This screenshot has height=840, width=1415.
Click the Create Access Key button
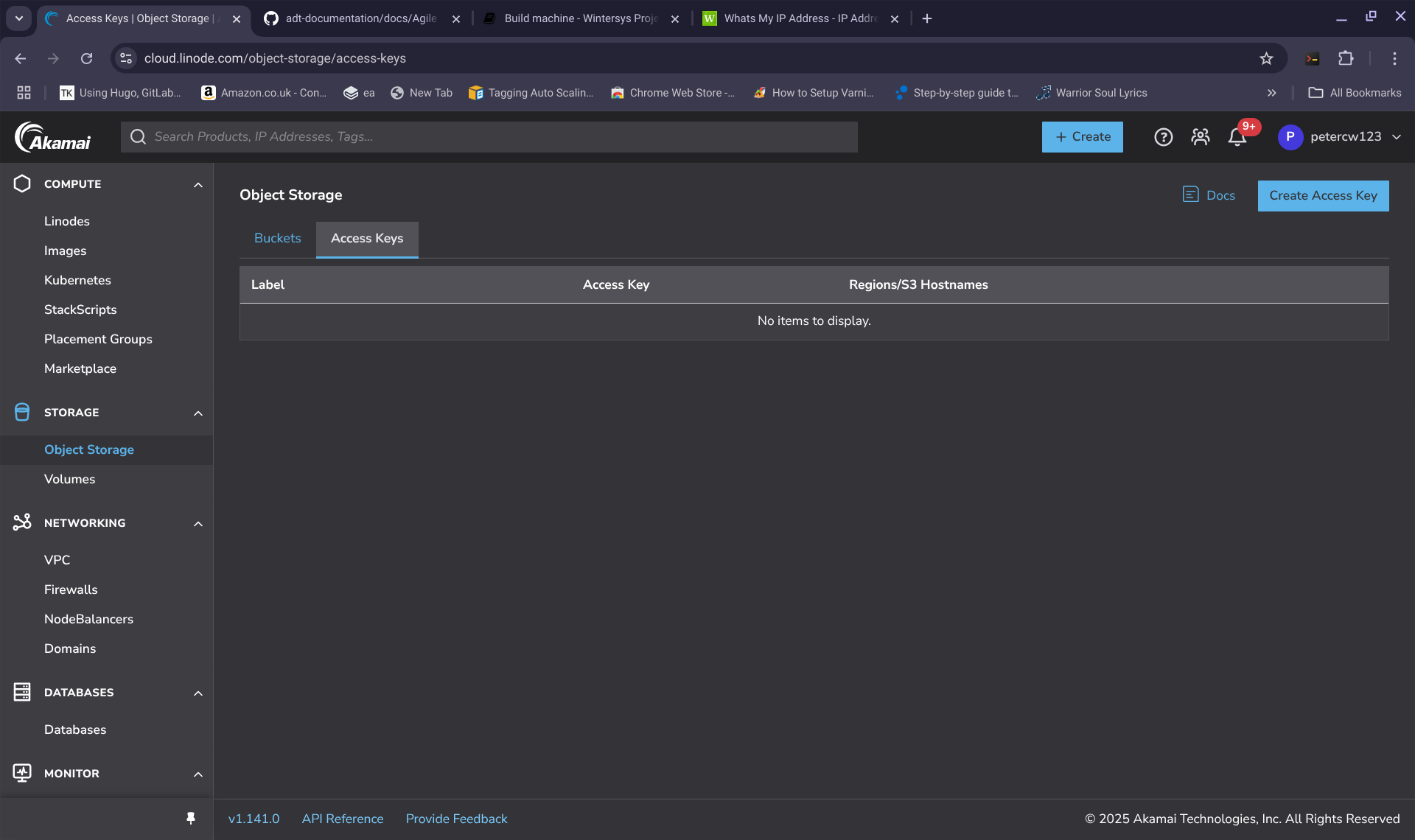1323,196
